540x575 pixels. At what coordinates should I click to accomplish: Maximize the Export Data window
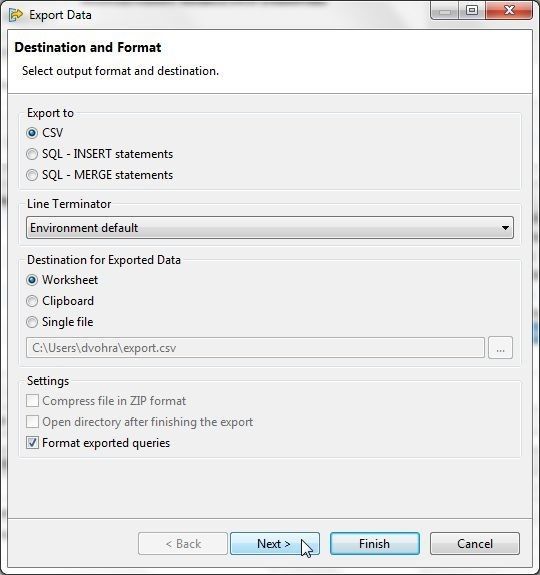tap(472, 10)
